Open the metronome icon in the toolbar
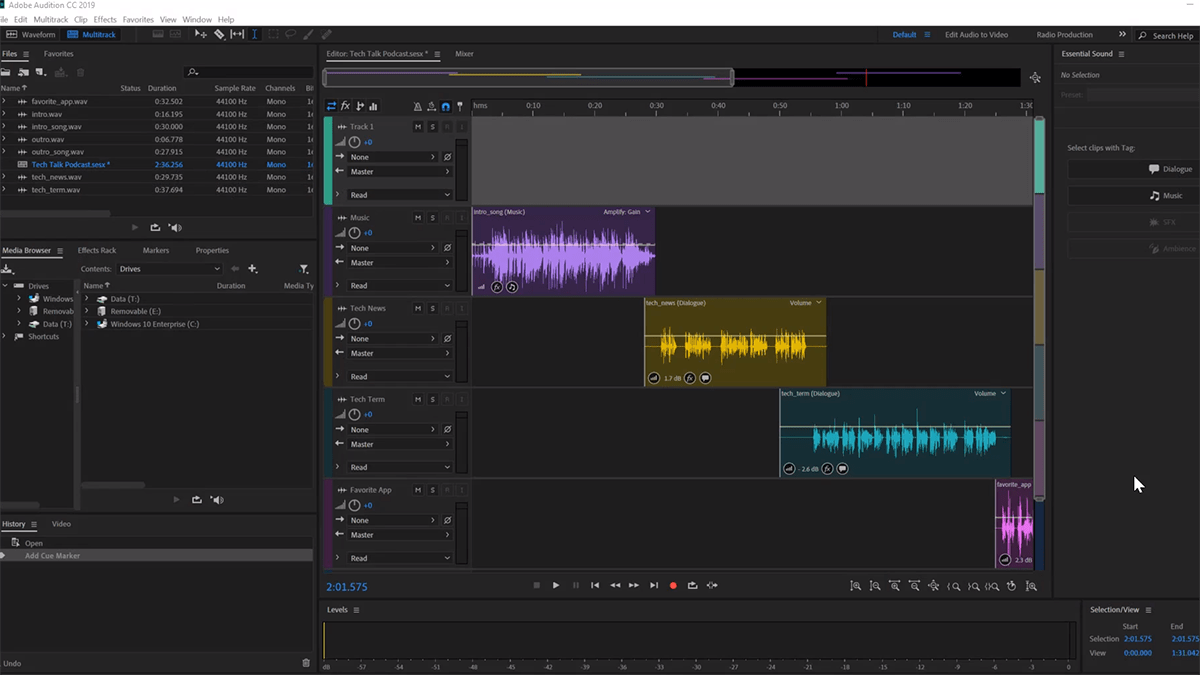This screenshot has height=675, width=1200. 418,106
